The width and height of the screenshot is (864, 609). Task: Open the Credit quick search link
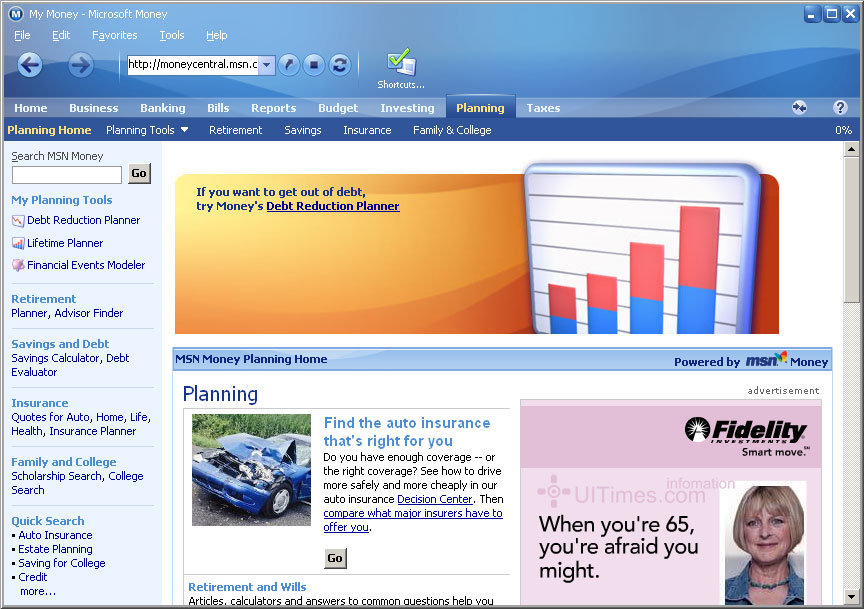click(x=33, y=577)
